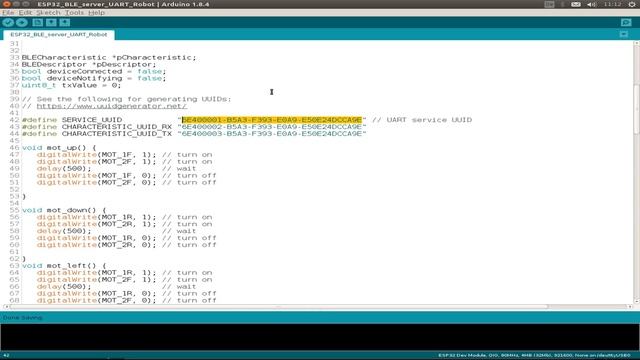640x360 pixels.
Task: Click 'bool deviceNotifying = false;' line
Action: point(94,78)
